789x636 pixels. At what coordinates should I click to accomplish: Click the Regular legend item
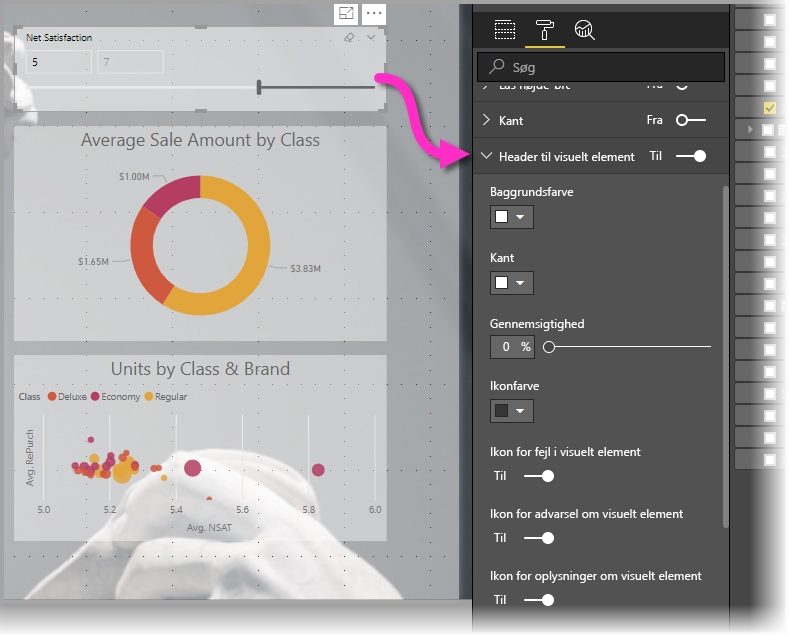[166, 396]
